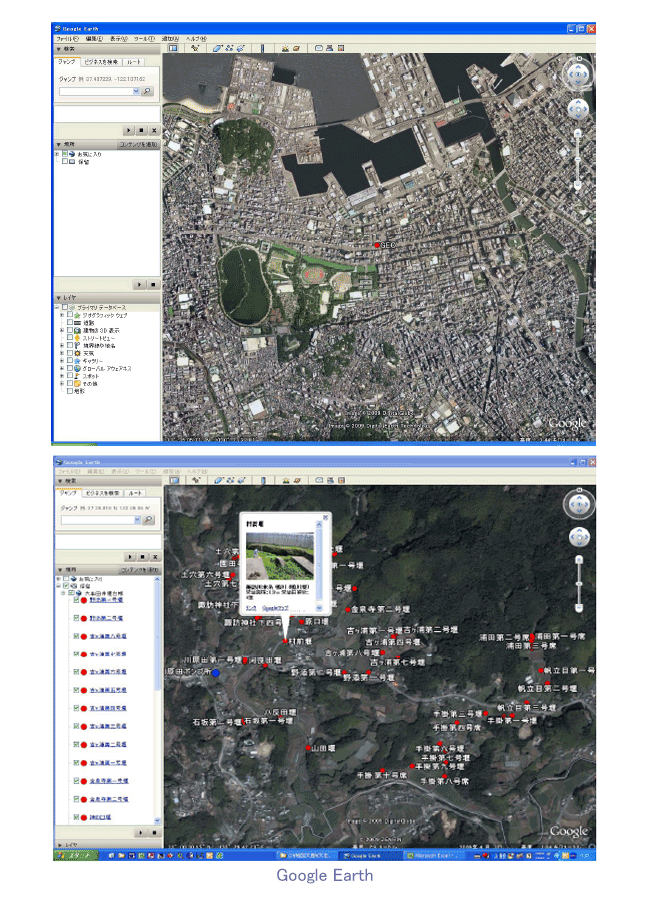Toggle the sunlight icon in city-view window toolbar
The image size is (649, 900).
[285, 48]
